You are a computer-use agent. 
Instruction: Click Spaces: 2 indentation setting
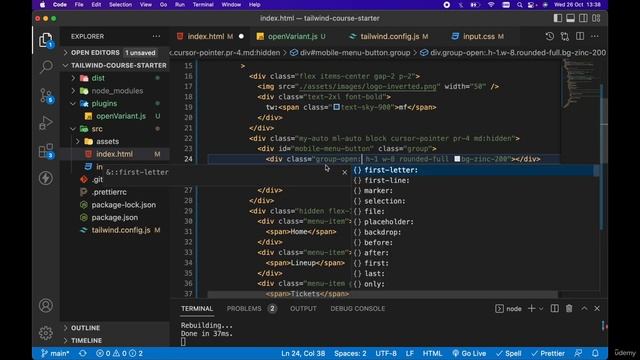coord(350,353)
